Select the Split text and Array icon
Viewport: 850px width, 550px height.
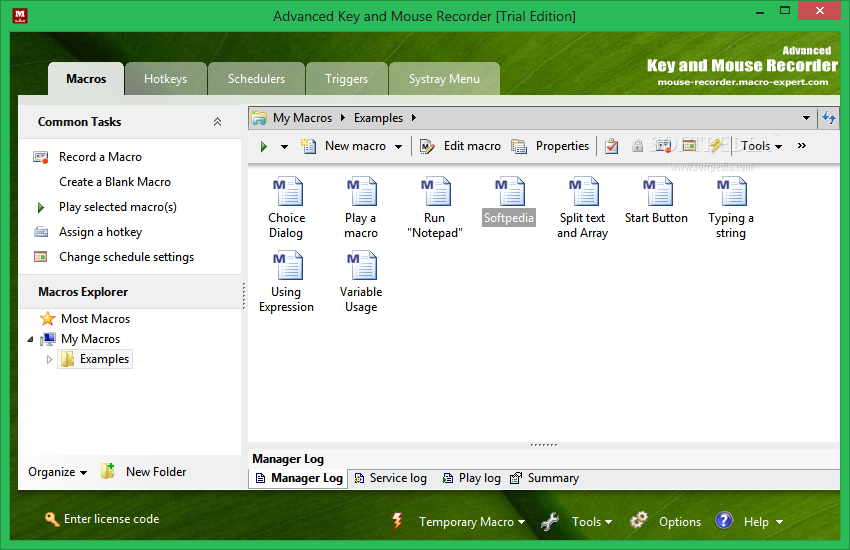coord(583,191)
